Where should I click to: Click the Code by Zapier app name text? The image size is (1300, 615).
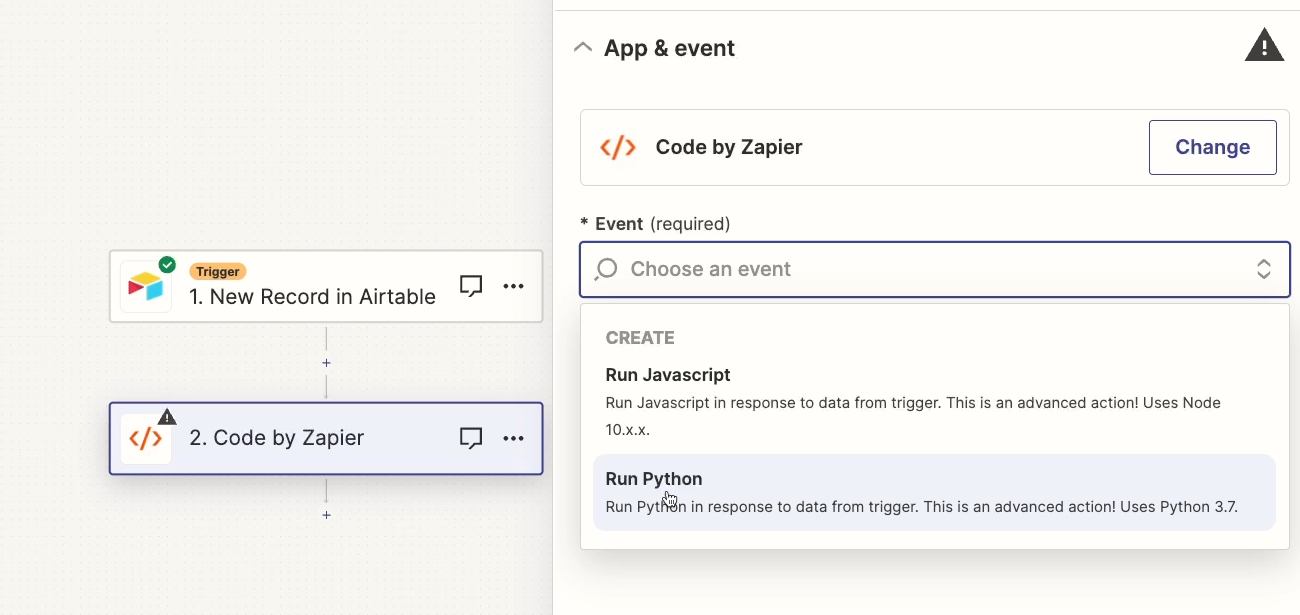pyautogui.click(x=729, y=147)
